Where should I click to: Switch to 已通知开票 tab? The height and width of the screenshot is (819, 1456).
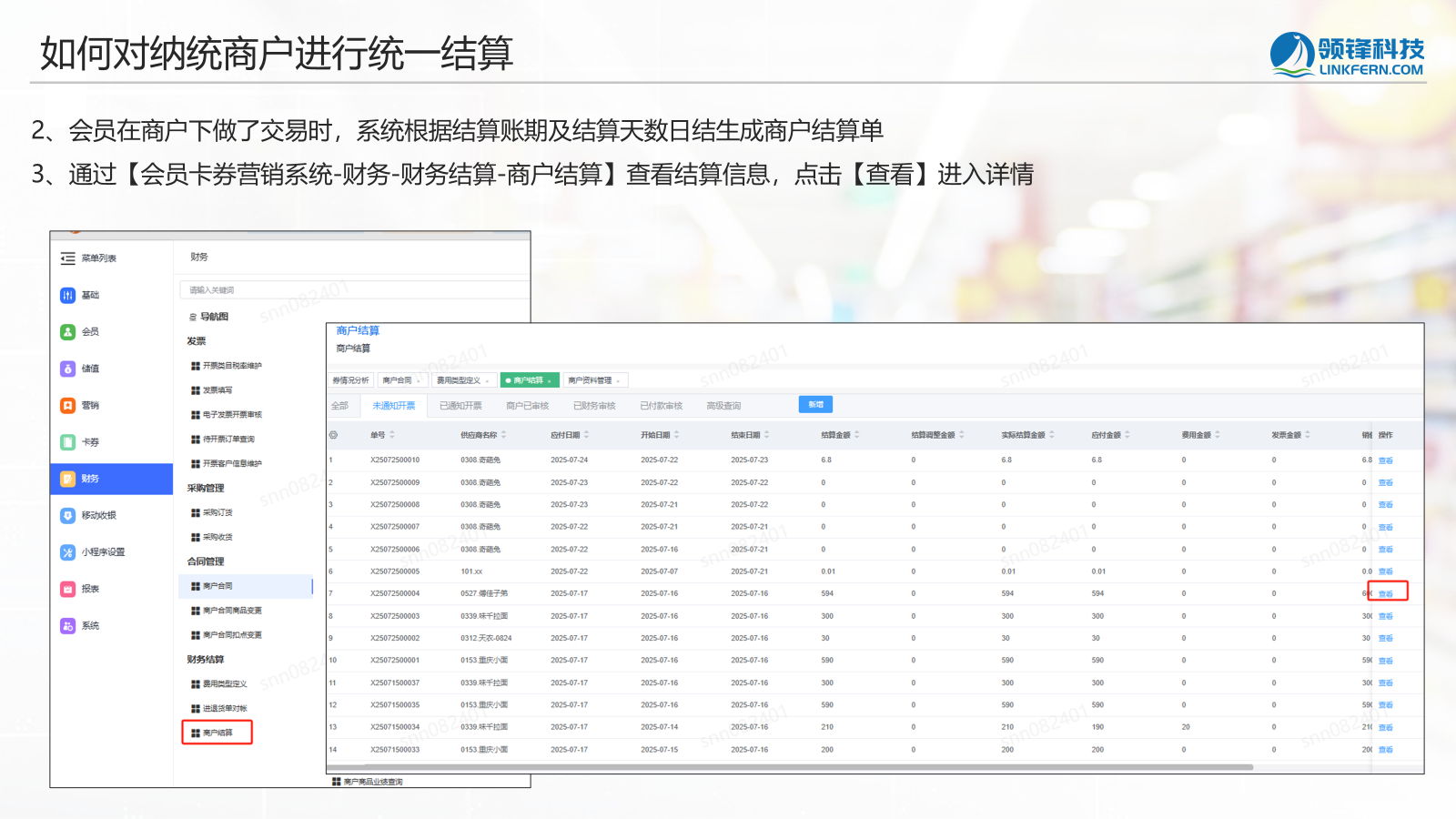click(460, 406)
